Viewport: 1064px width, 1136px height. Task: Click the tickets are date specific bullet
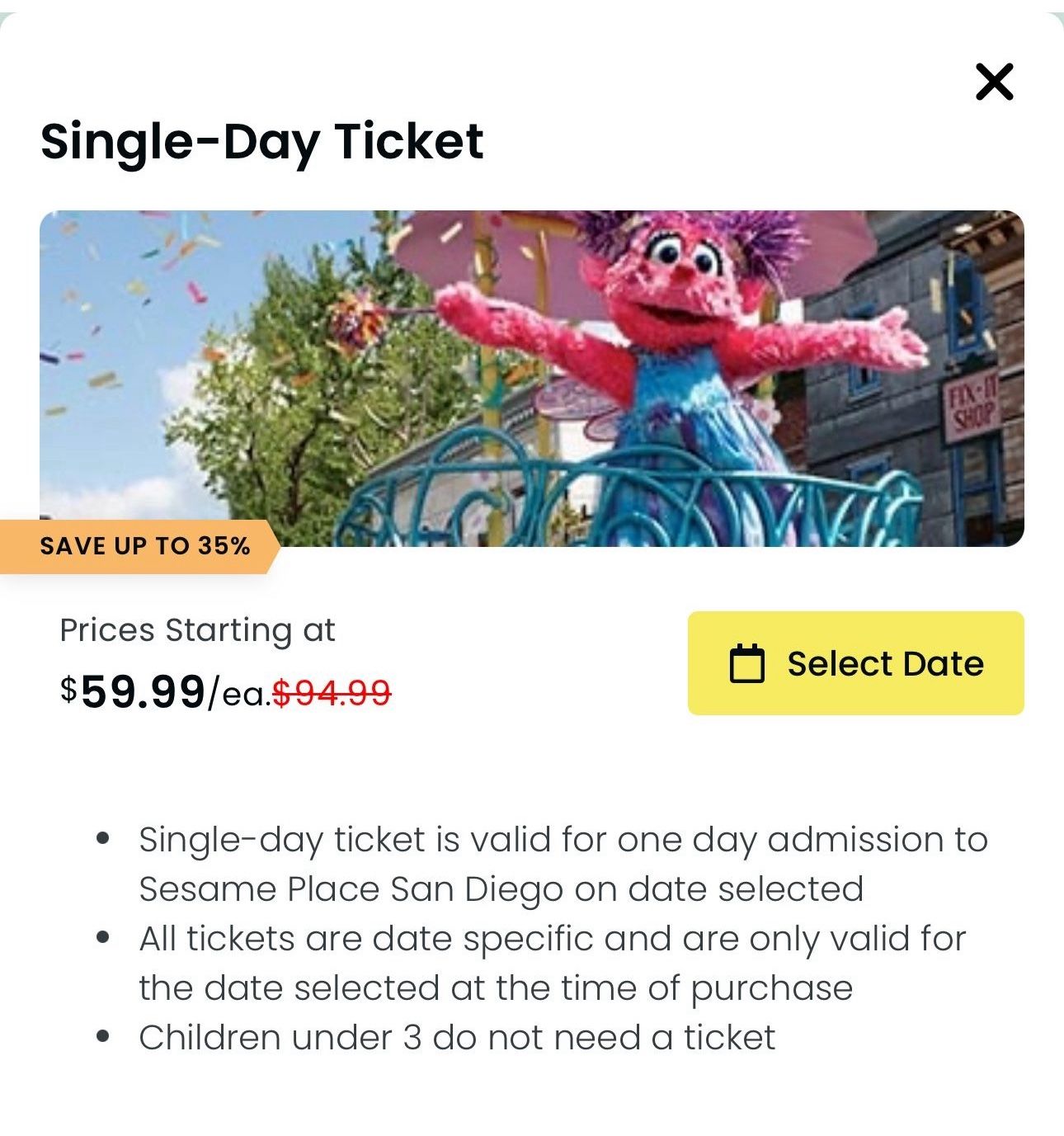pyautogui.click(x=552, y=939)
